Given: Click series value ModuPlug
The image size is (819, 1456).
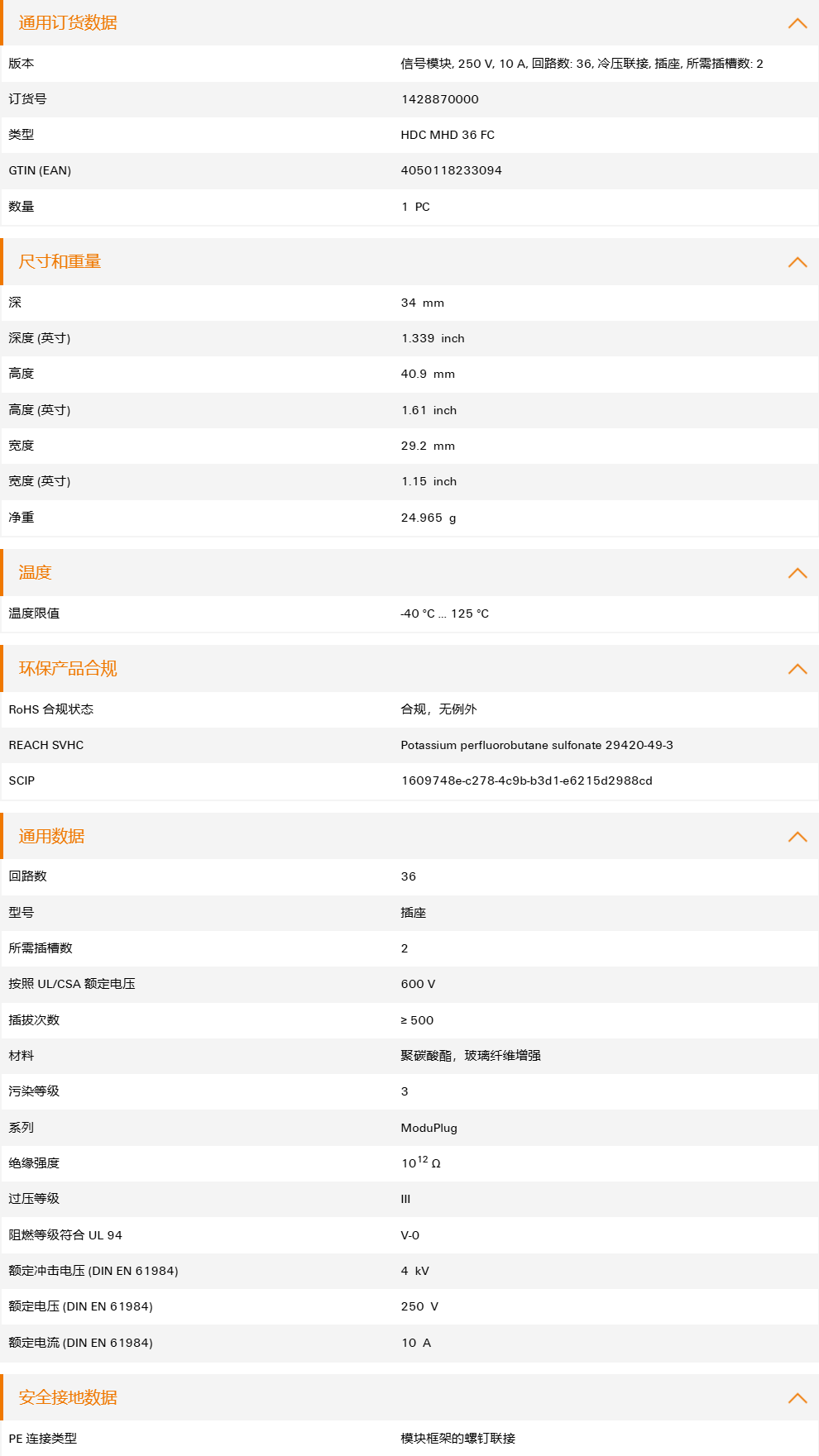Looking at the screenshot, I should pyautogui.click(x=429, y=1128).
